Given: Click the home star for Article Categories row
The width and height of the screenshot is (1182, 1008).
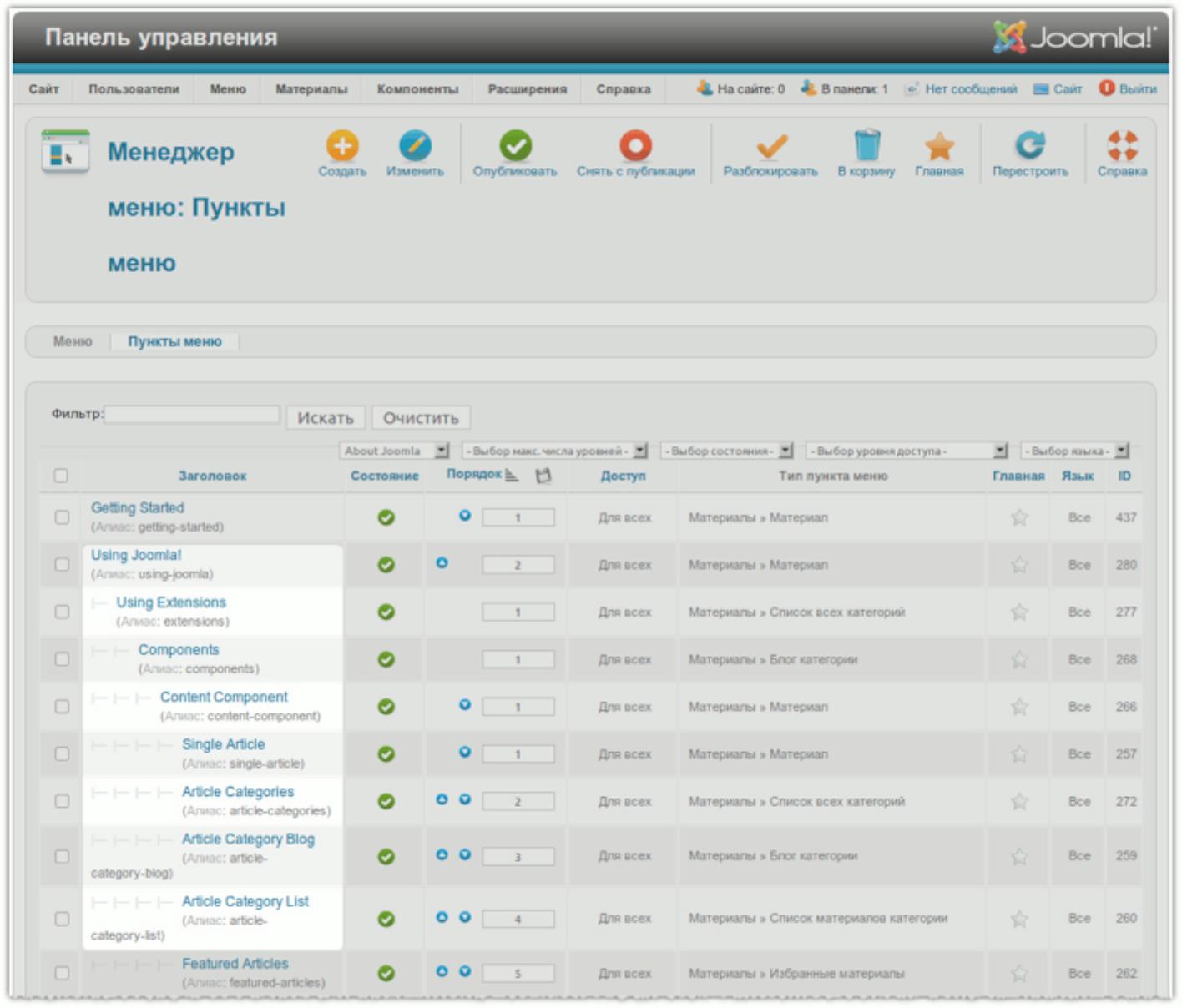Looking at the screenshot, I should pyautogui.click(x=1019, y=801).
